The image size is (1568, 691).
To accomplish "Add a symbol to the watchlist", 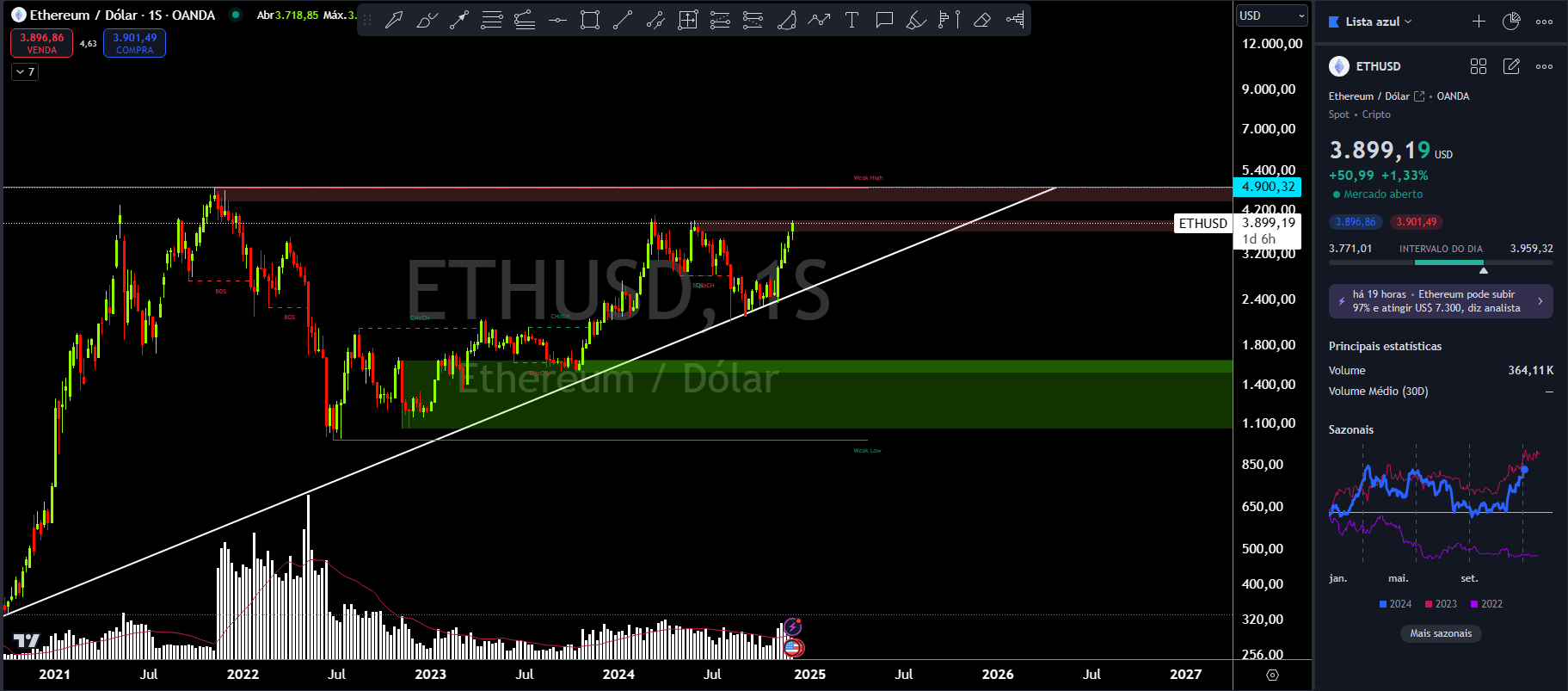I will pos(1479,22).
